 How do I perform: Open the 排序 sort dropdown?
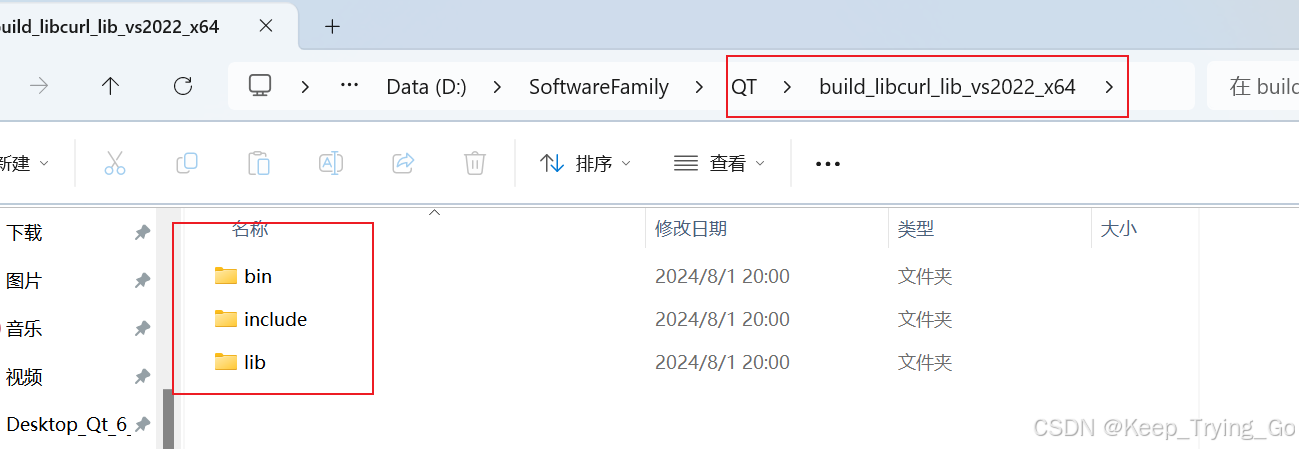point(585,163)
